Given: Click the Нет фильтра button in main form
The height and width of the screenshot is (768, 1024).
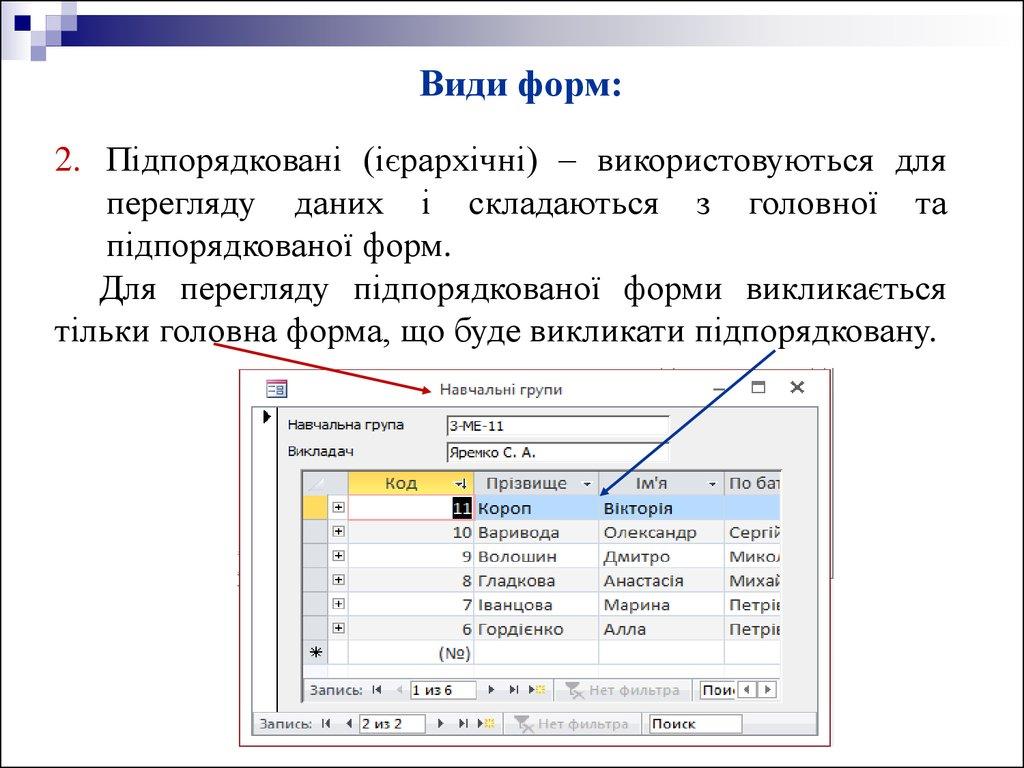Looking at the screenshot, I should pos(572,723).
